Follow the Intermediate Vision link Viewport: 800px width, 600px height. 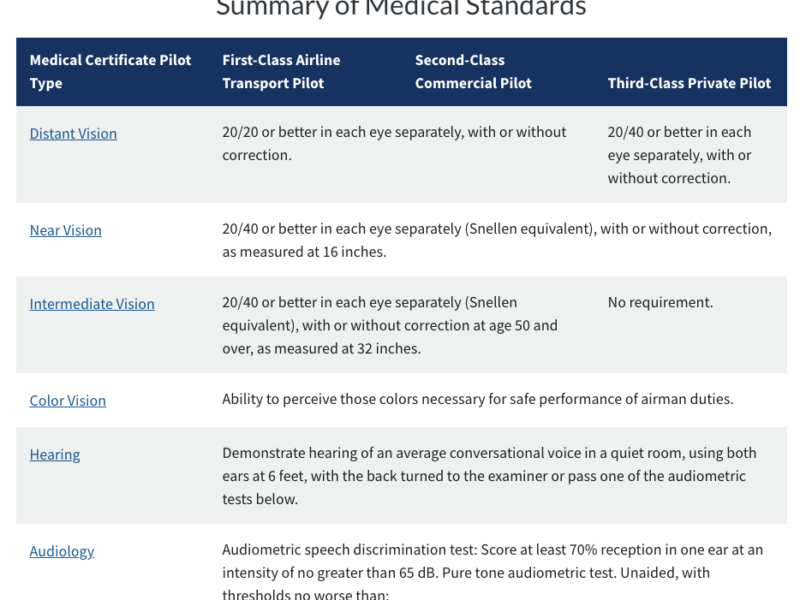click(92, 304)
